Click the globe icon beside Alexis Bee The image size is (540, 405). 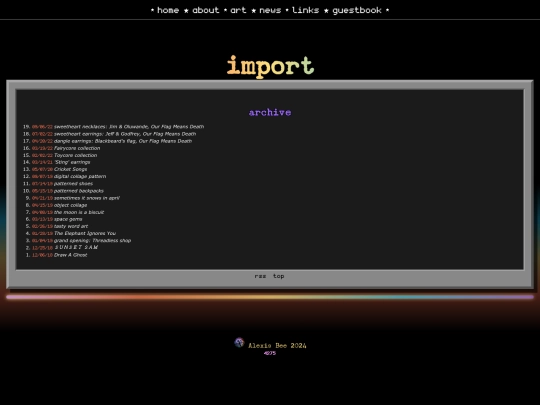click(x=239, y=343)
